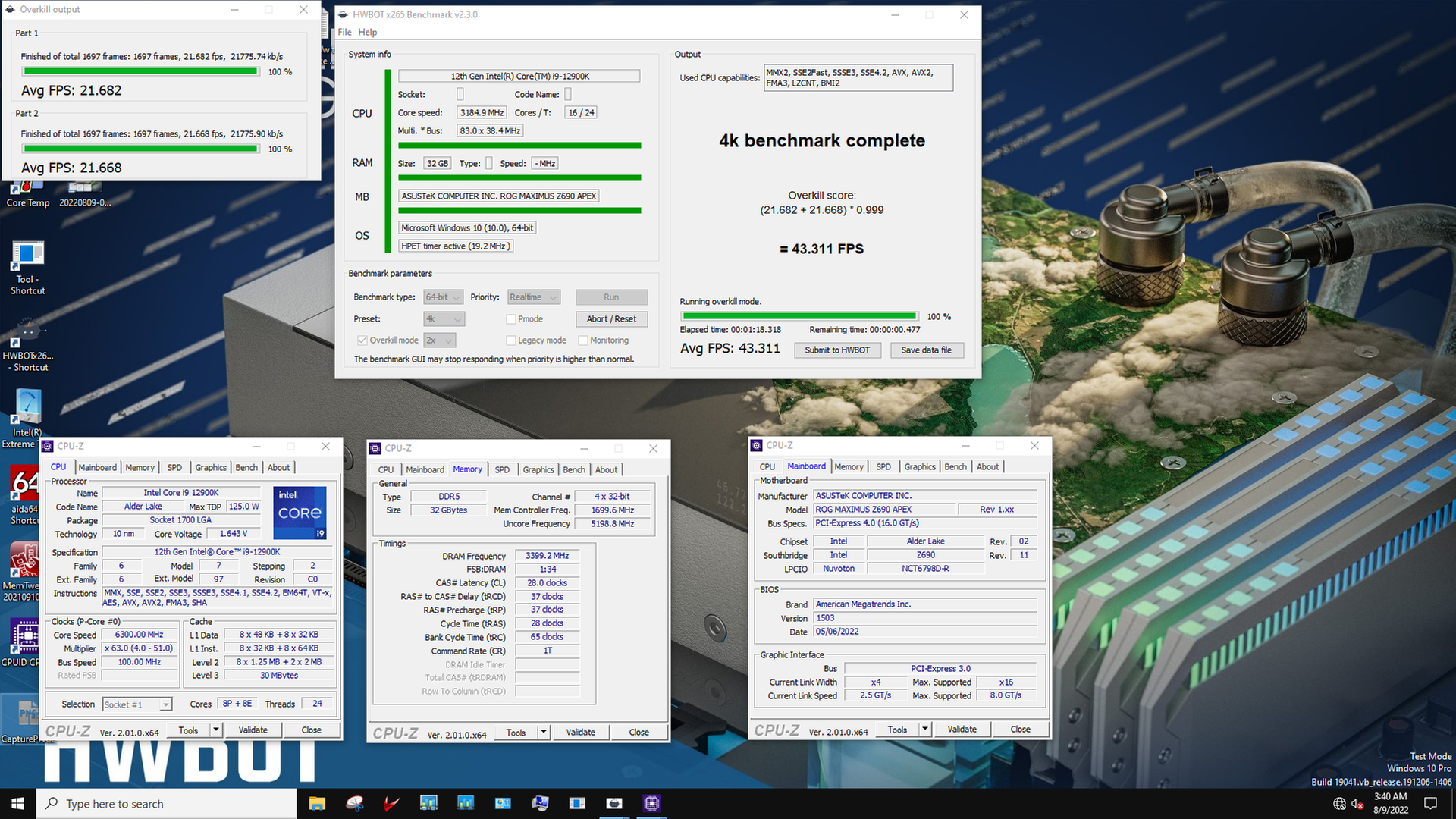Click Submit to HWBOT button
Screen dimensions: 1456x819
(837, 350)
